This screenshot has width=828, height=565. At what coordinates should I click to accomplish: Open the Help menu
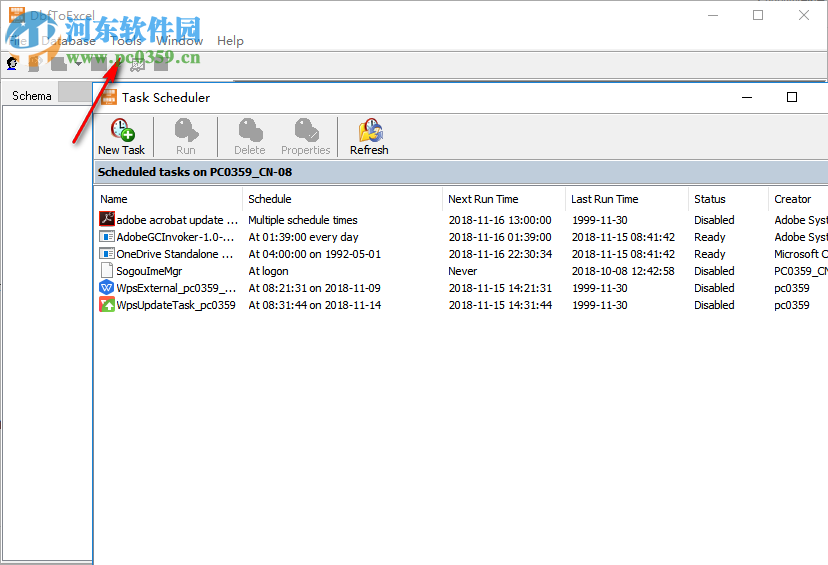(x=230, y=41)
